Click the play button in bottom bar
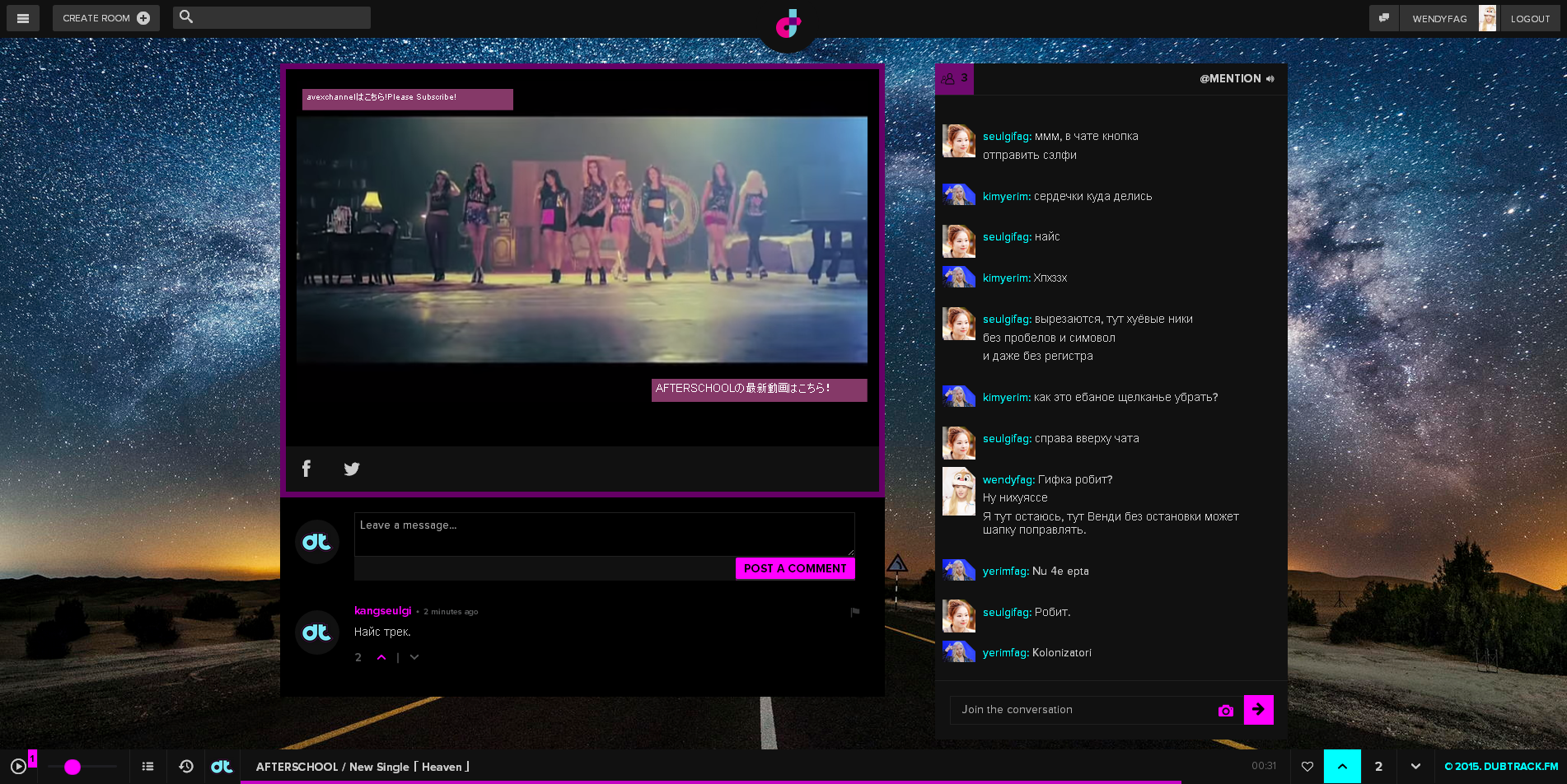Screen dimensions: 1567x784 pyautogui.click(x=18, y=767)
